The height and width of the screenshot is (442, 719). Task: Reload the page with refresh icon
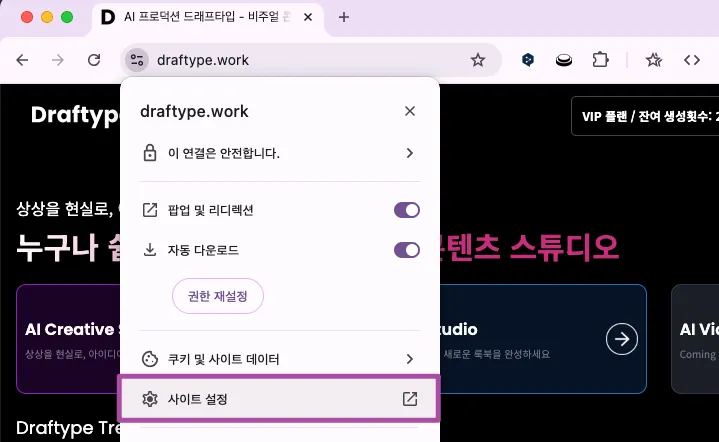click(x=94, y=60)
